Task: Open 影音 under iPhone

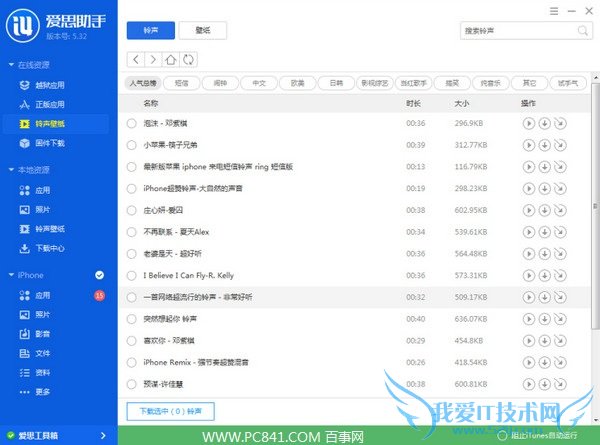Action: click(x=35, y=334)
